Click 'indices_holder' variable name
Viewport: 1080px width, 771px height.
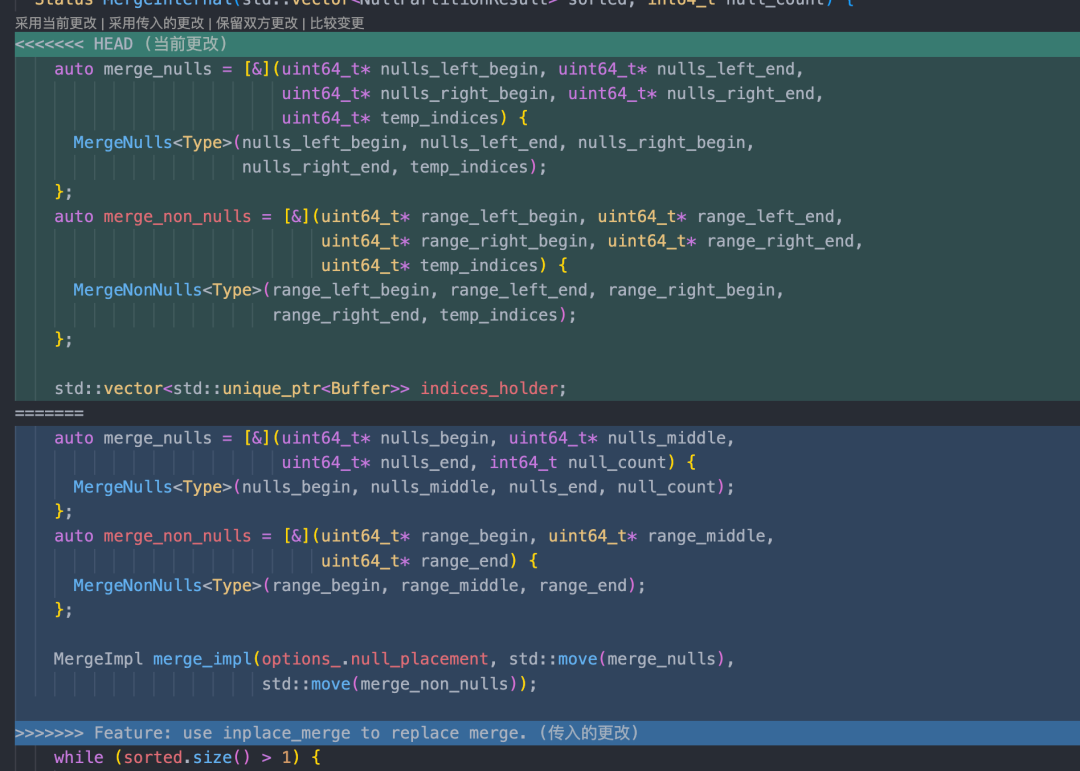point(489,389)
